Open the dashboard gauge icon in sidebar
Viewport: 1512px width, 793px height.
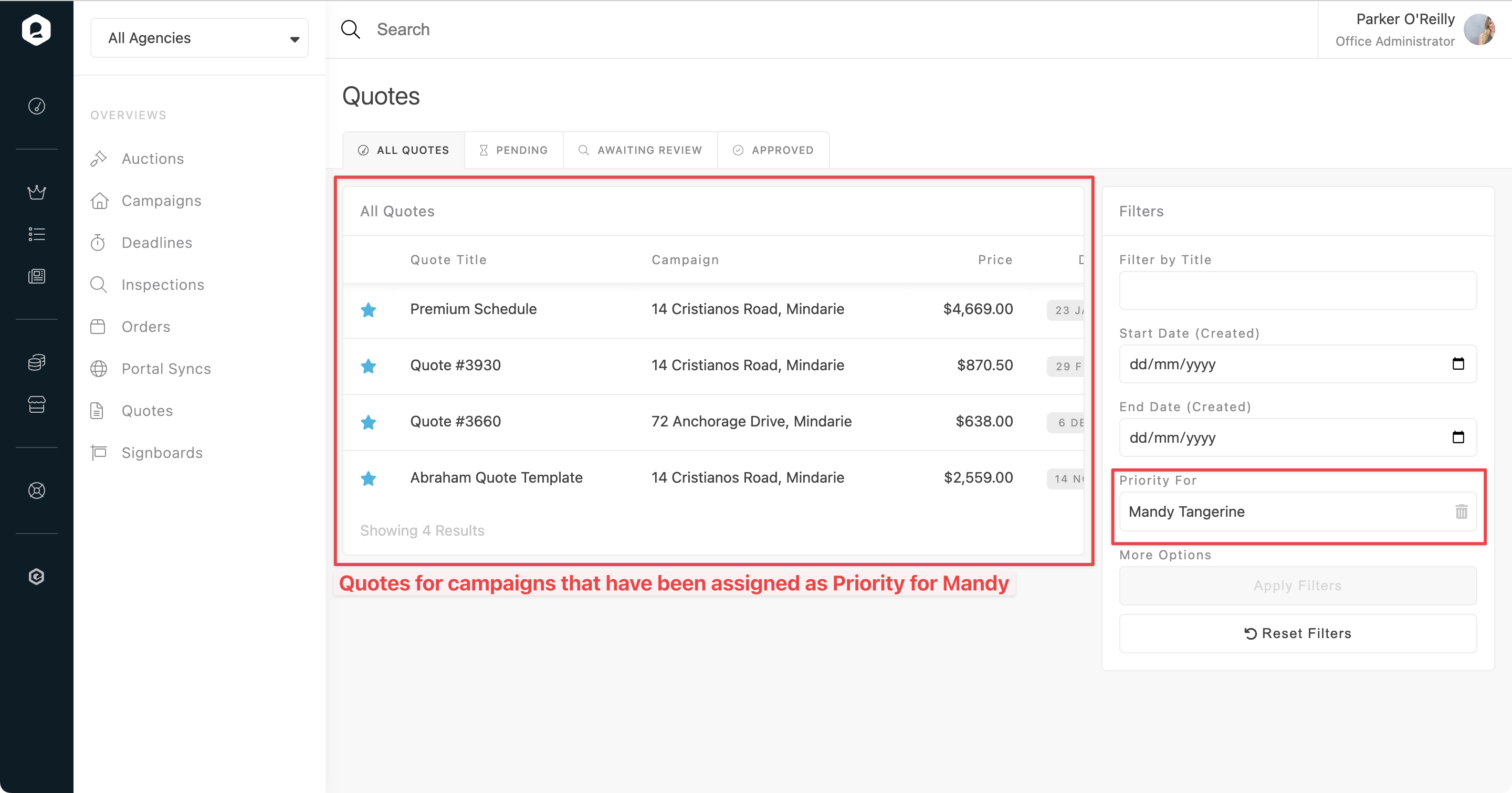tap(36, 106)
